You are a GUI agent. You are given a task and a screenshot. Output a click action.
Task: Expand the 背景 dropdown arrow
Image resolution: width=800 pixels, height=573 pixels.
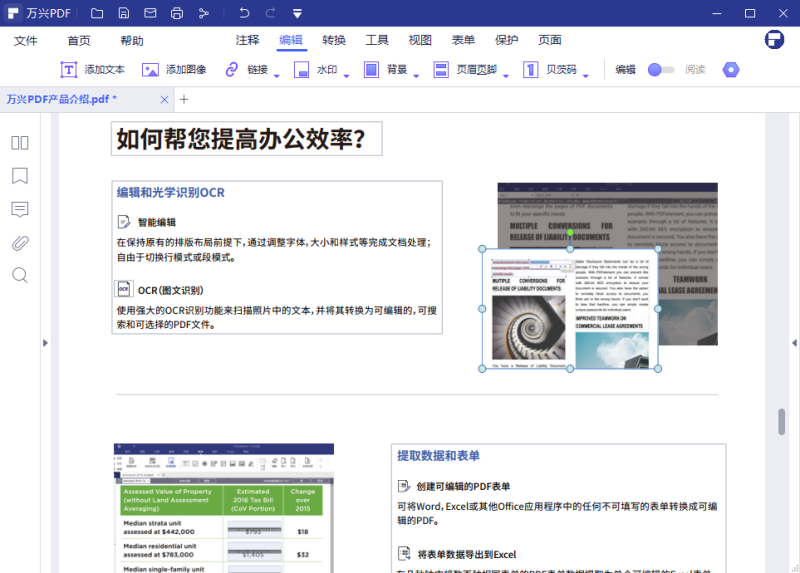pyautogui.click(x=416, y=76)
